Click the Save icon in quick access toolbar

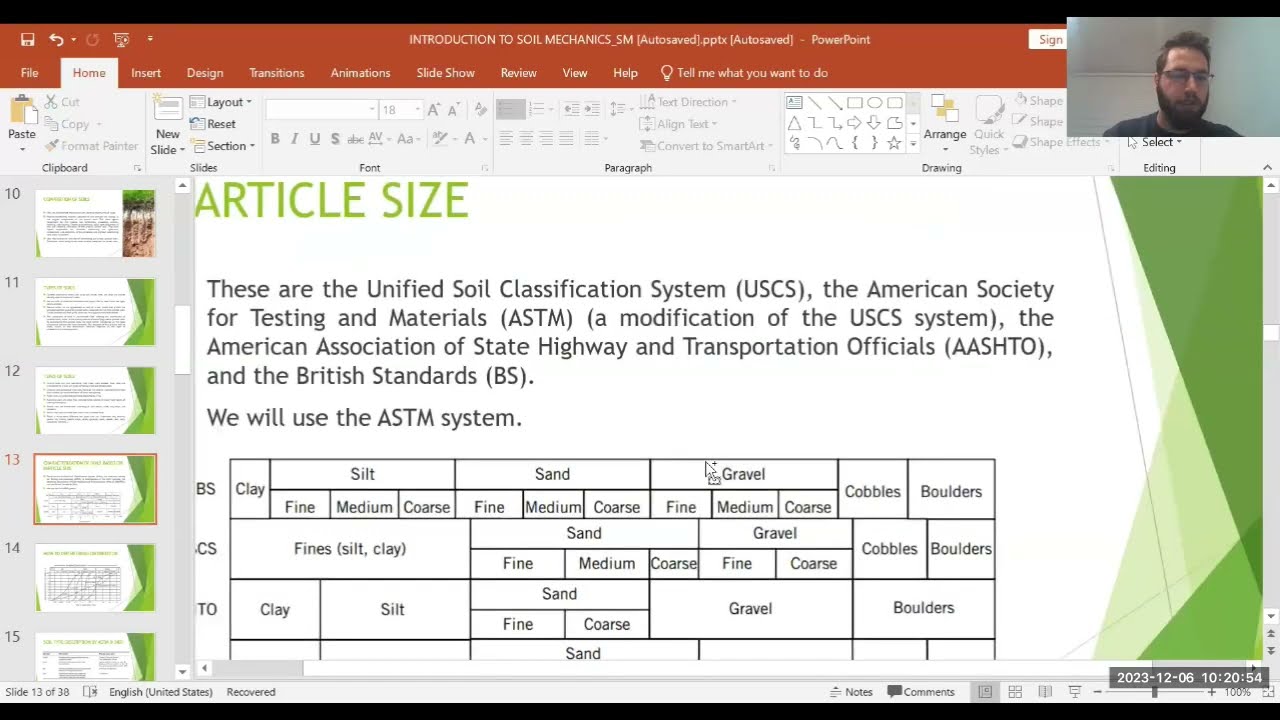point(28,40)
